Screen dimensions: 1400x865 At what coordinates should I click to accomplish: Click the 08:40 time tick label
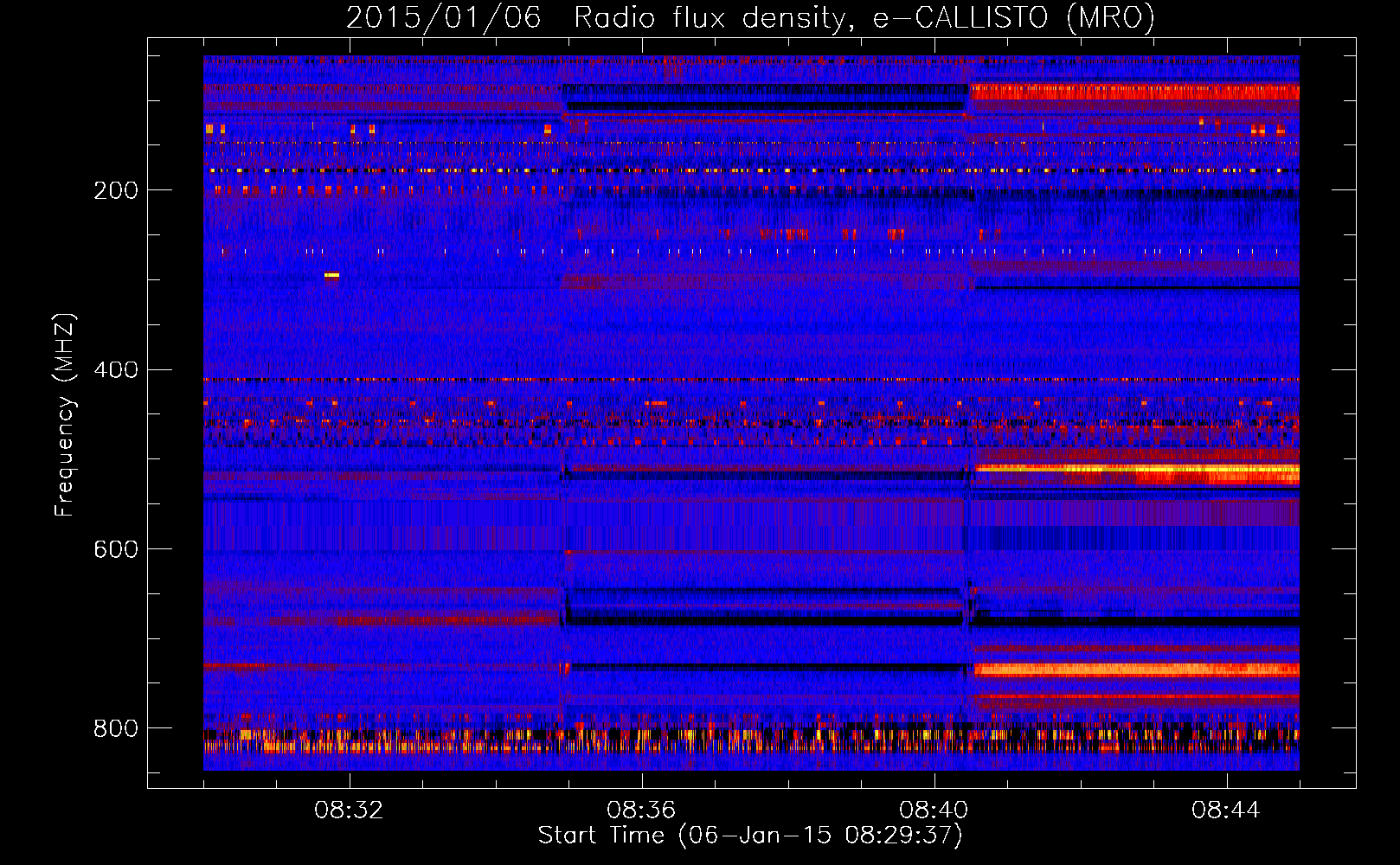point(934,811)
